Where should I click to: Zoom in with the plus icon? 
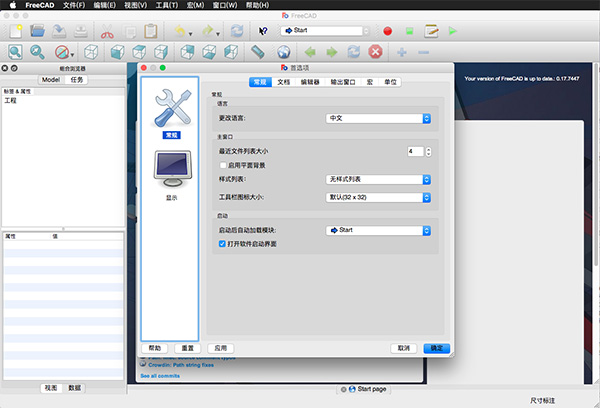pos(401,52)
